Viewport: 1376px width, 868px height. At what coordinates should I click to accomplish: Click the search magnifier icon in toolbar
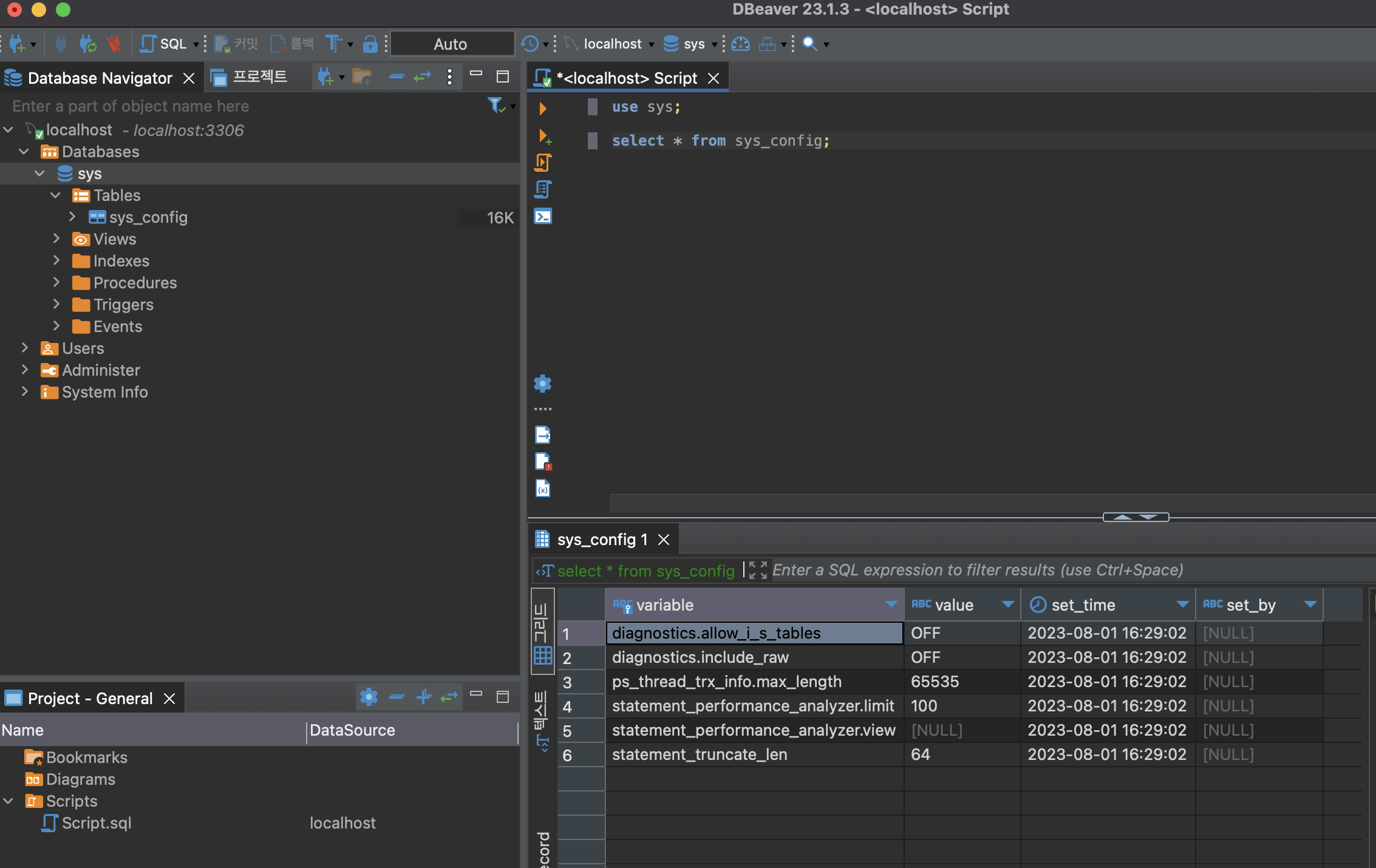pyautogui.click(x=809, y=44)
